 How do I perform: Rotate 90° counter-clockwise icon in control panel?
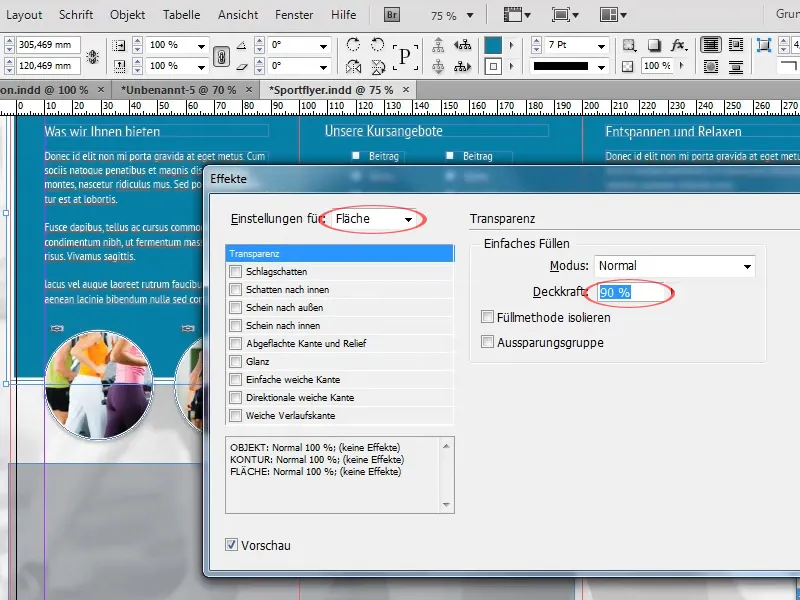point(378,45)
